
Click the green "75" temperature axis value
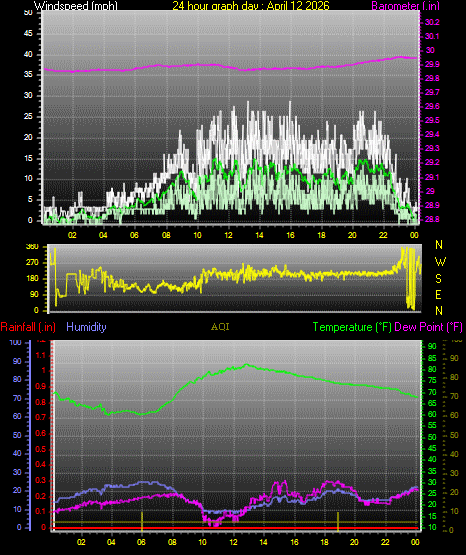click(432, 381)
